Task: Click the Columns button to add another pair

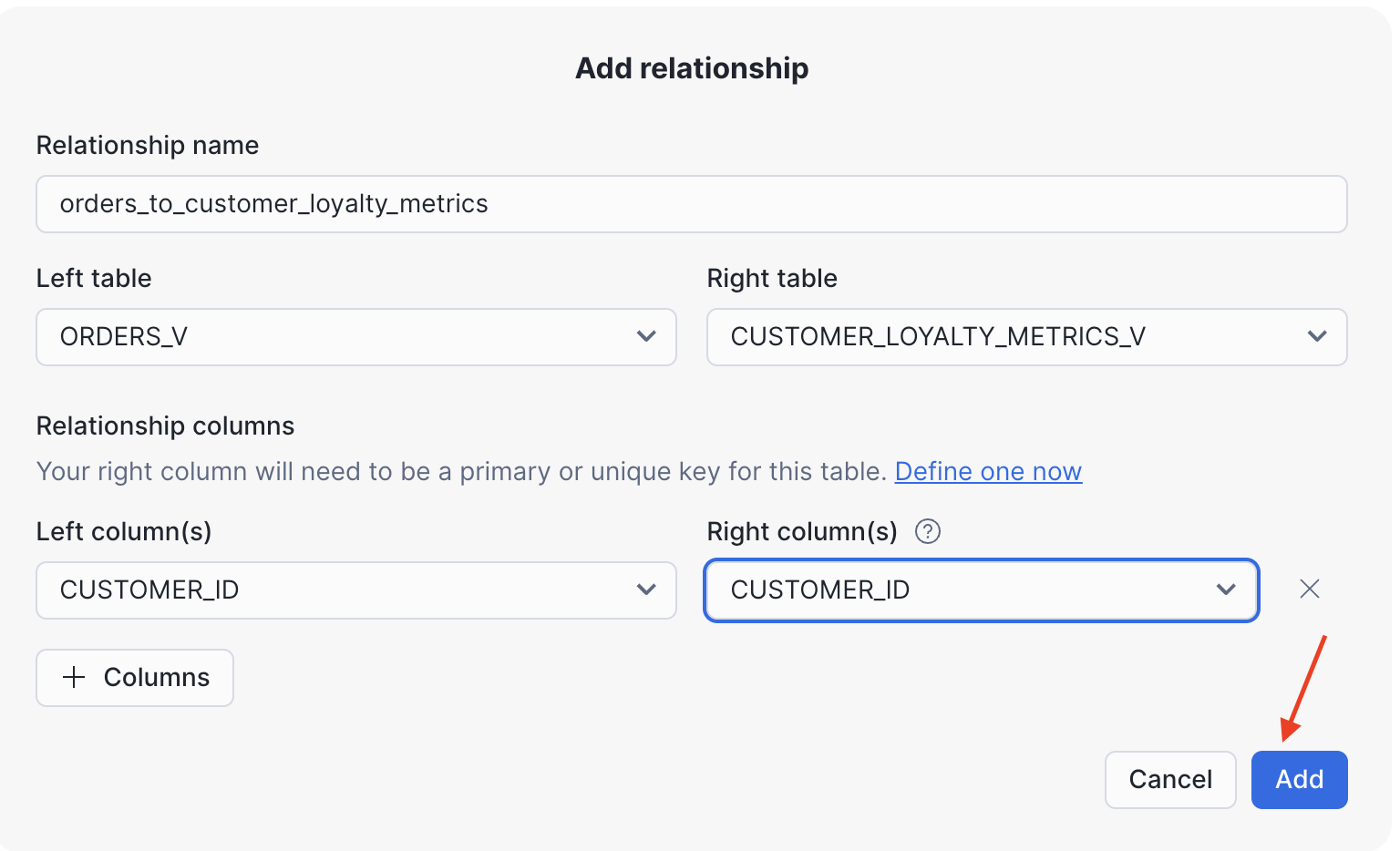Action: (134, 677)
